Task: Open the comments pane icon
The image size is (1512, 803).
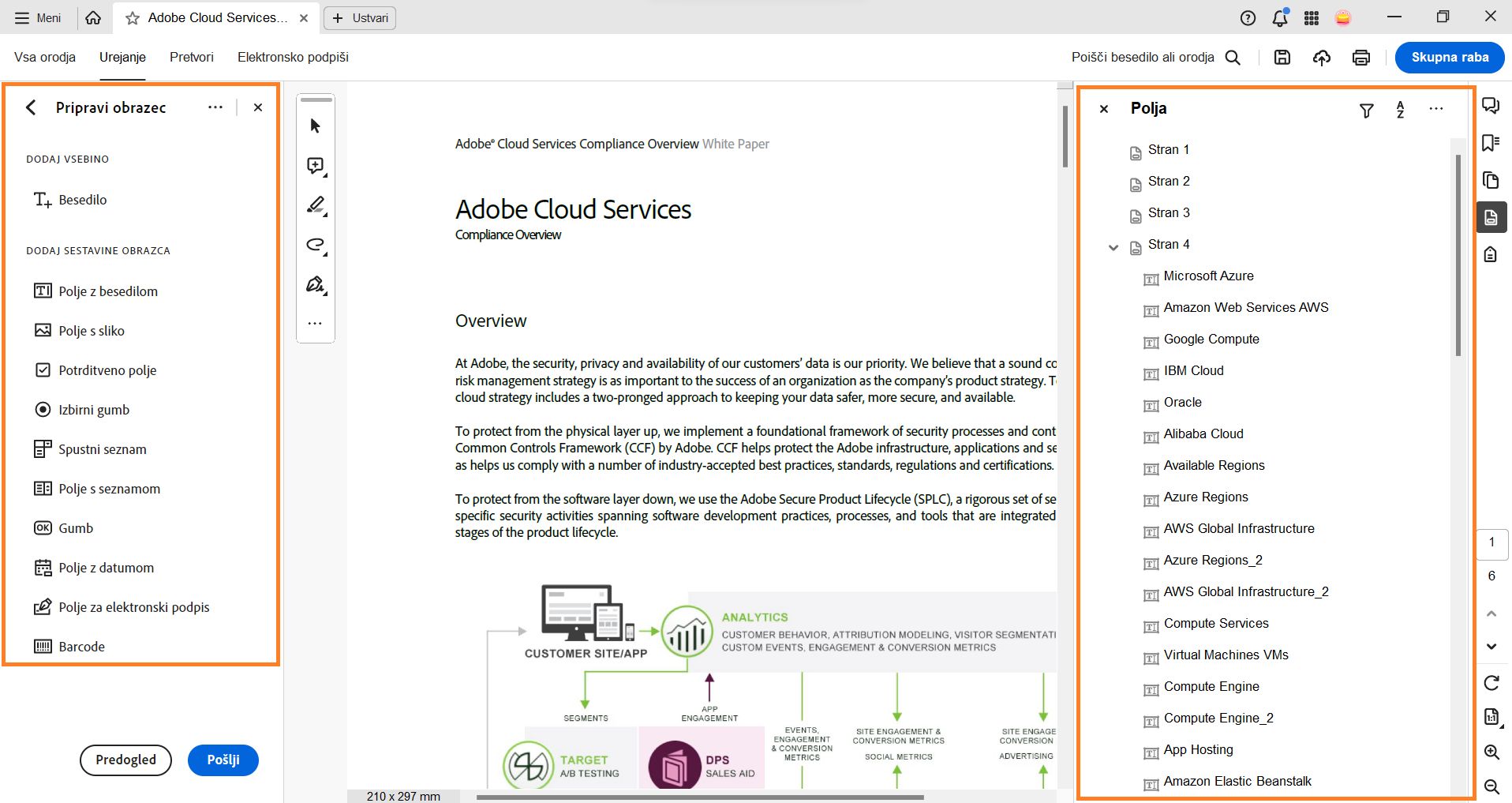Action: pyautogui.click(x=1491, y=106)
